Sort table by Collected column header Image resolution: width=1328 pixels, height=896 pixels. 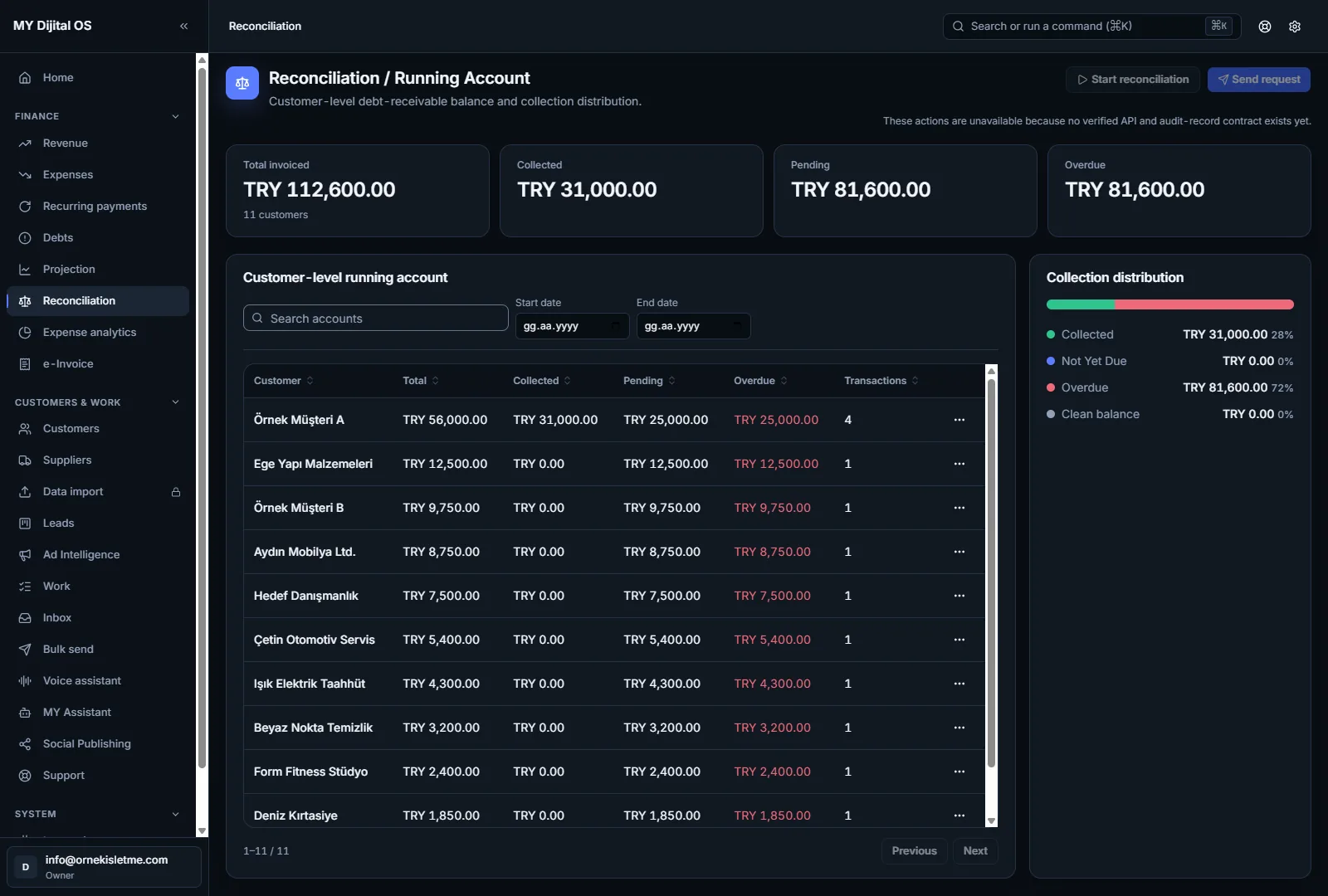542,381
